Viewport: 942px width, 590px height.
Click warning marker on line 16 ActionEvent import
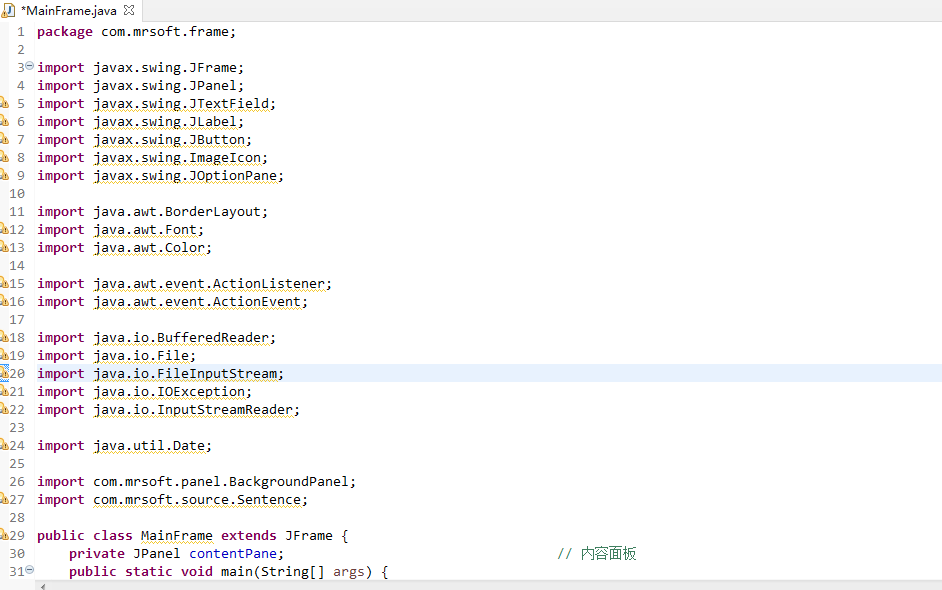click(x=4, y=301)
